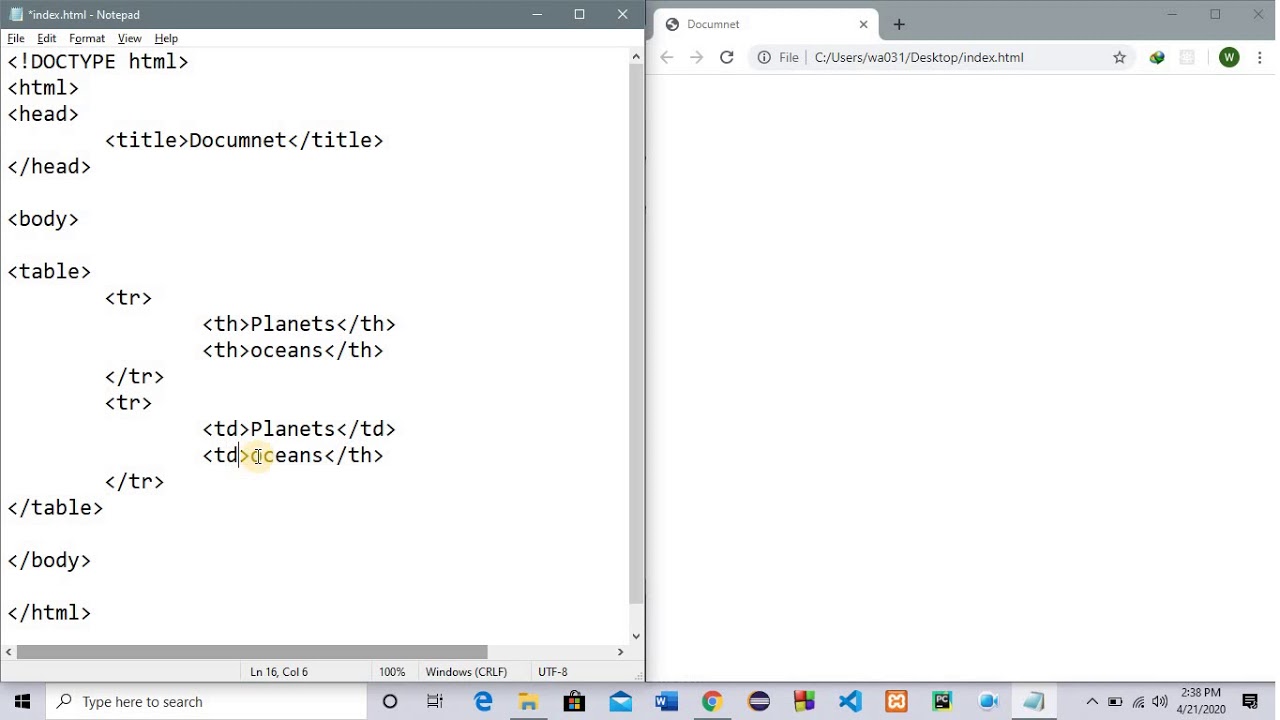Open the Mail app taskbar icon

pyautogui.click(x=620, y=702)
